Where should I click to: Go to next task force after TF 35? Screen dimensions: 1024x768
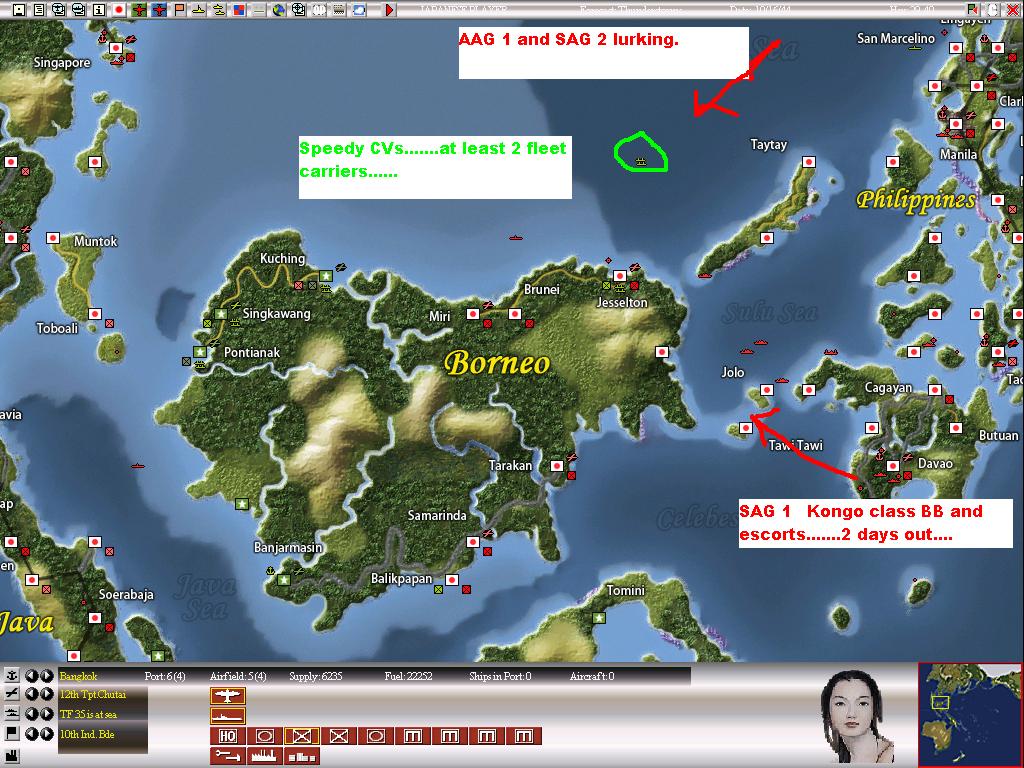pyautogui.click(x=46, y=714)
